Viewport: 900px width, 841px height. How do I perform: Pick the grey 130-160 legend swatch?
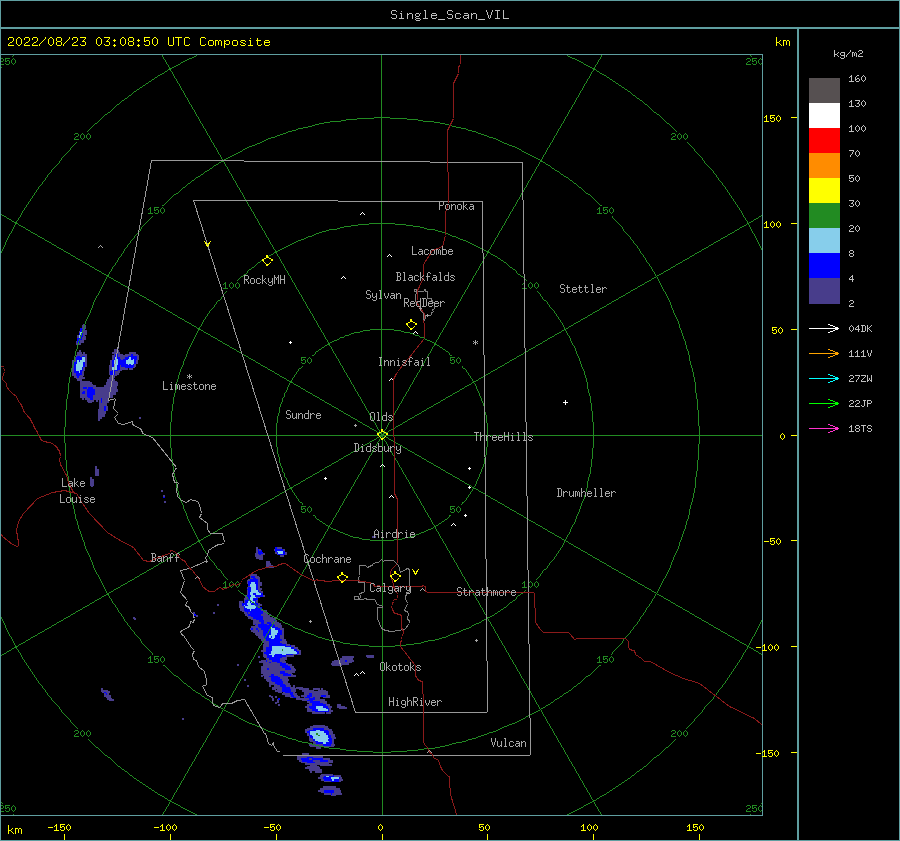pos(824,91)
